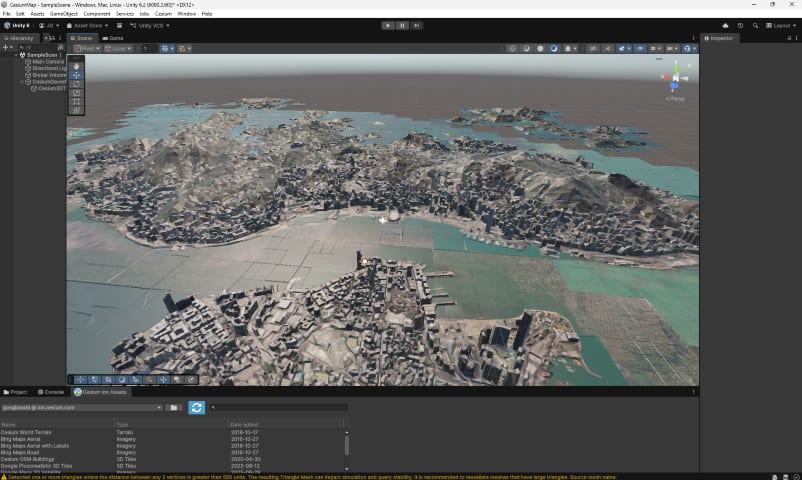Switch to the Hierarchy tab
The height and width of the screenshot is (480, 802).
coord(19,38)
